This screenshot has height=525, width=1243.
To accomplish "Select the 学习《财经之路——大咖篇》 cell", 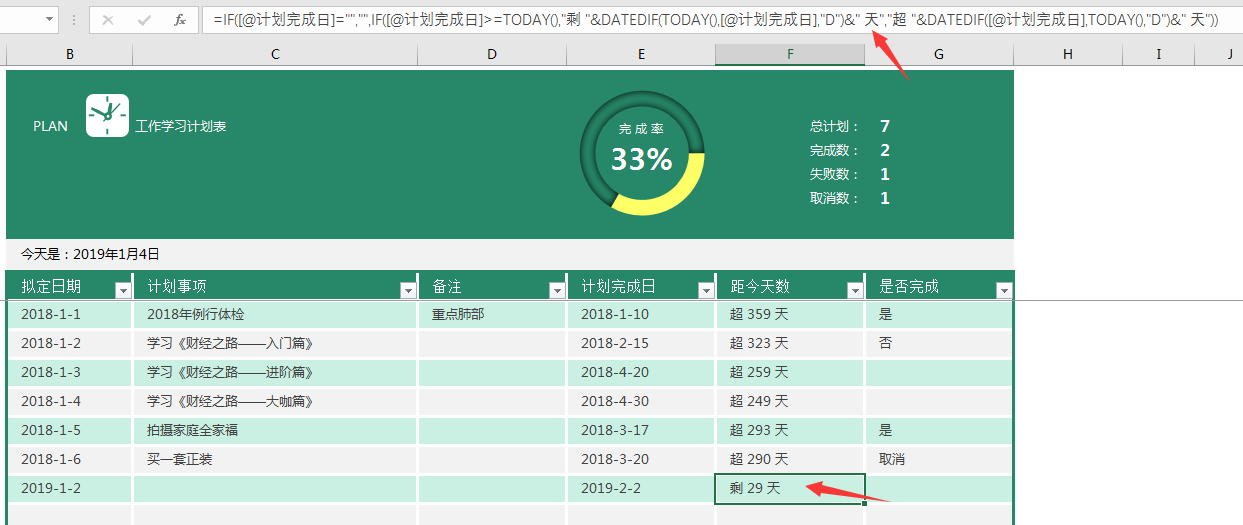I will click(275, 401).
